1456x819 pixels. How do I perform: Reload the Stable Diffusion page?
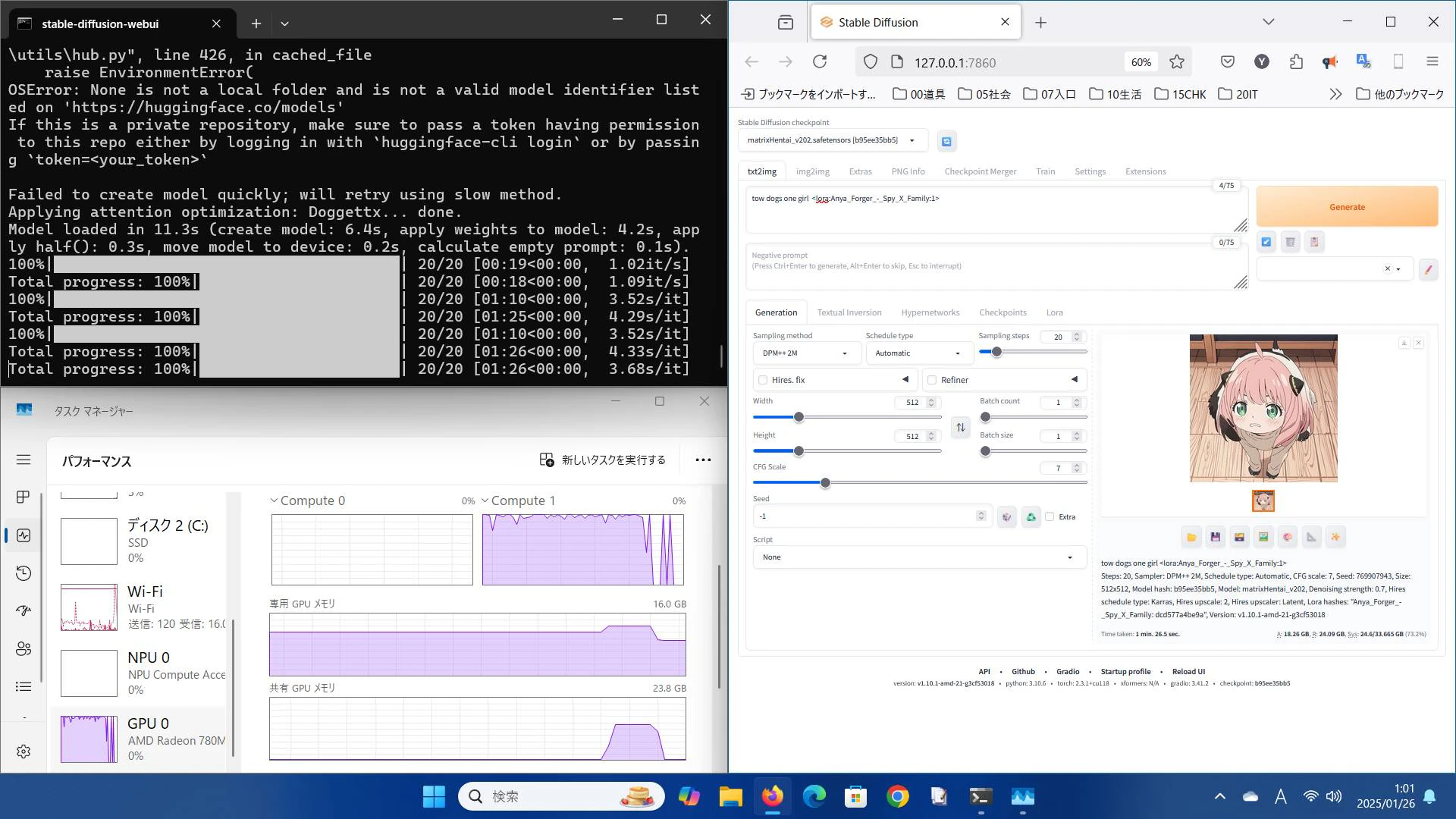tap(820, 62)
